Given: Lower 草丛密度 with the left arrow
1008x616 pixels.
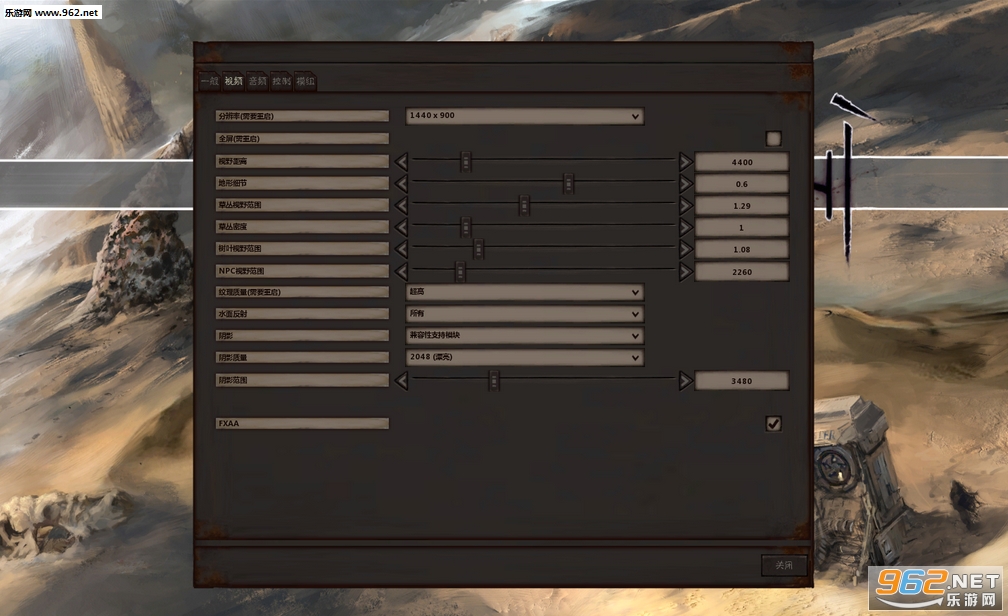Looking at the screenshot, I should click(x=401, y=227).
